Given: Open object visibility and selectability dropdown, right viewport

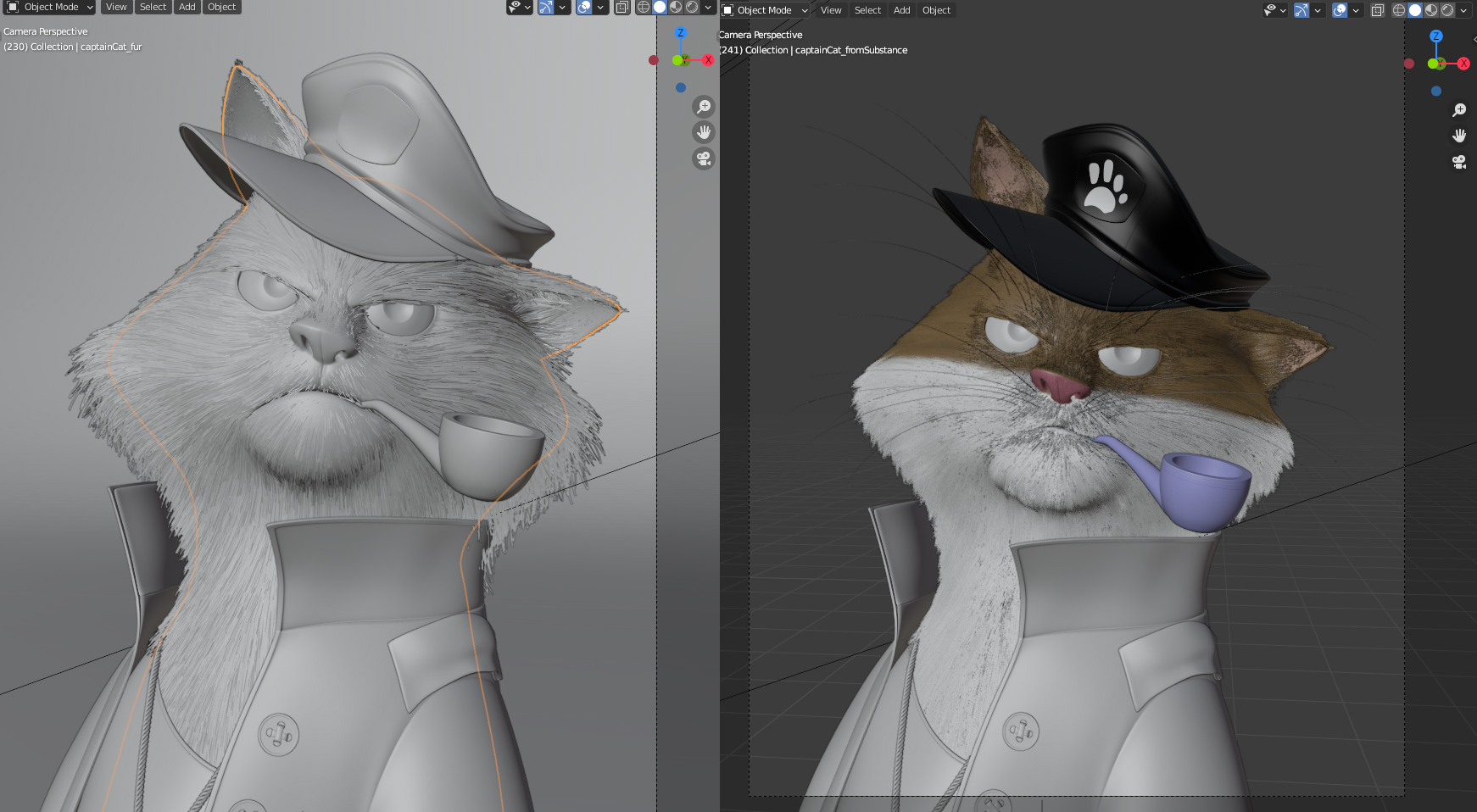Looking at the screenshot, I should 1274,10.
